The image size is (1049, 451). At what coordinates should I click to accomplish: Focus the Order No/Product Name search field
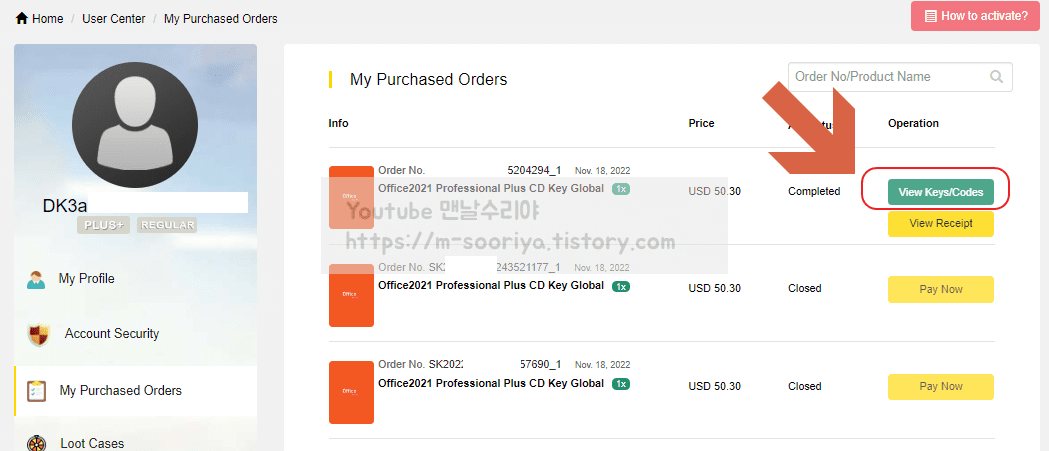pyautogui.click(x=900, y=77)
